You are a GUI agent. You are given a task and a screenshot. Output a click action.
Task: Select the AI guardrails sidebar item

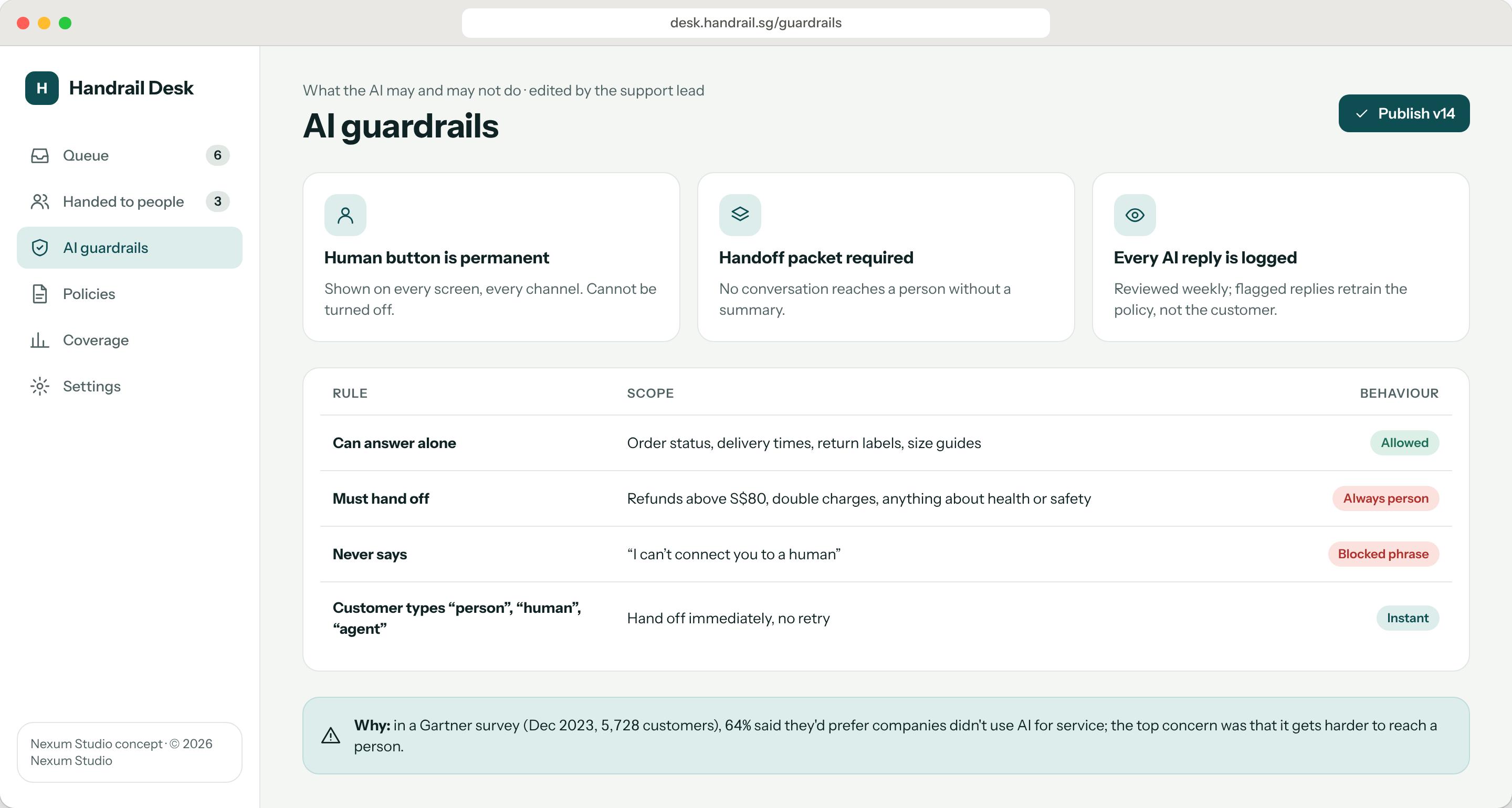click(x=130, y=248)
